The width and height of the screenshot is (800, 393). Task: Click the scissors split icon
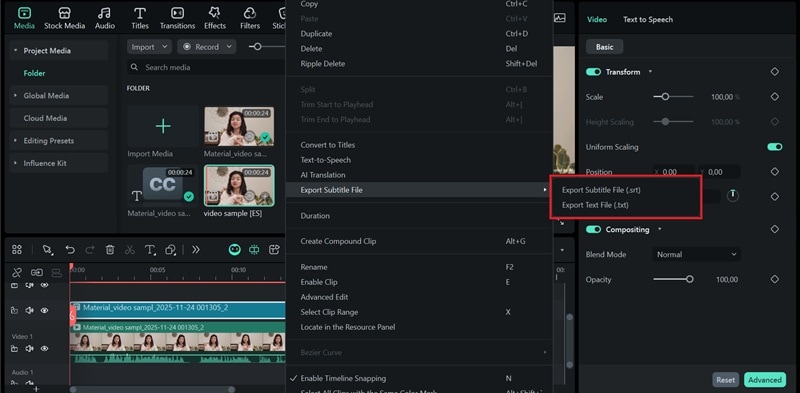(x=130, y=249)
